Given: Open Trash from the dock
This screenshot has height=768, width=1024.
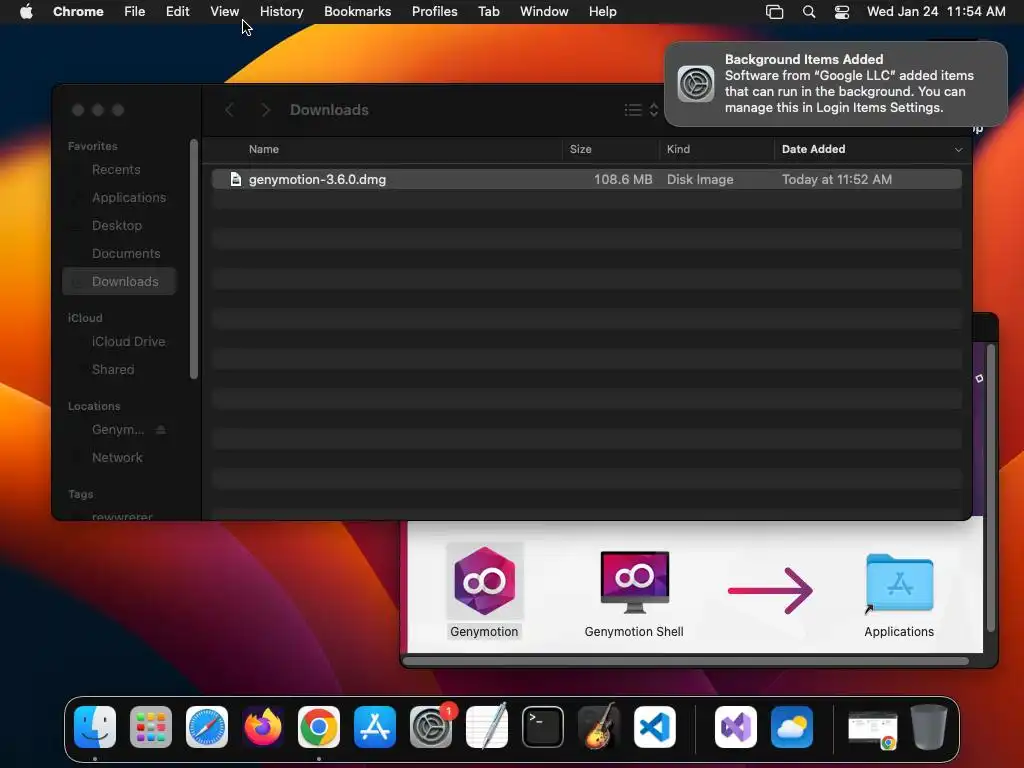Looking at the screenshot, I should (x=929, y=727).
